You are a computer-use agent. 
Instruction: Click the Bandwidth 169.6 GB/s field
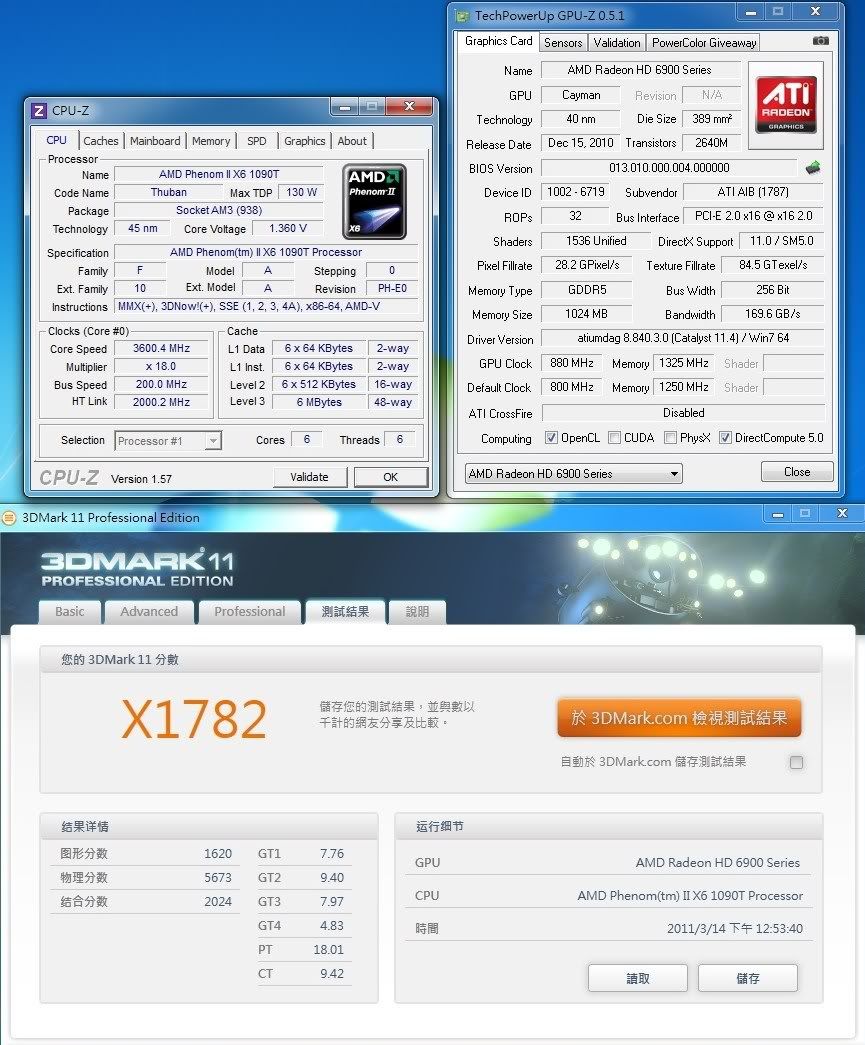coord(773,314)
